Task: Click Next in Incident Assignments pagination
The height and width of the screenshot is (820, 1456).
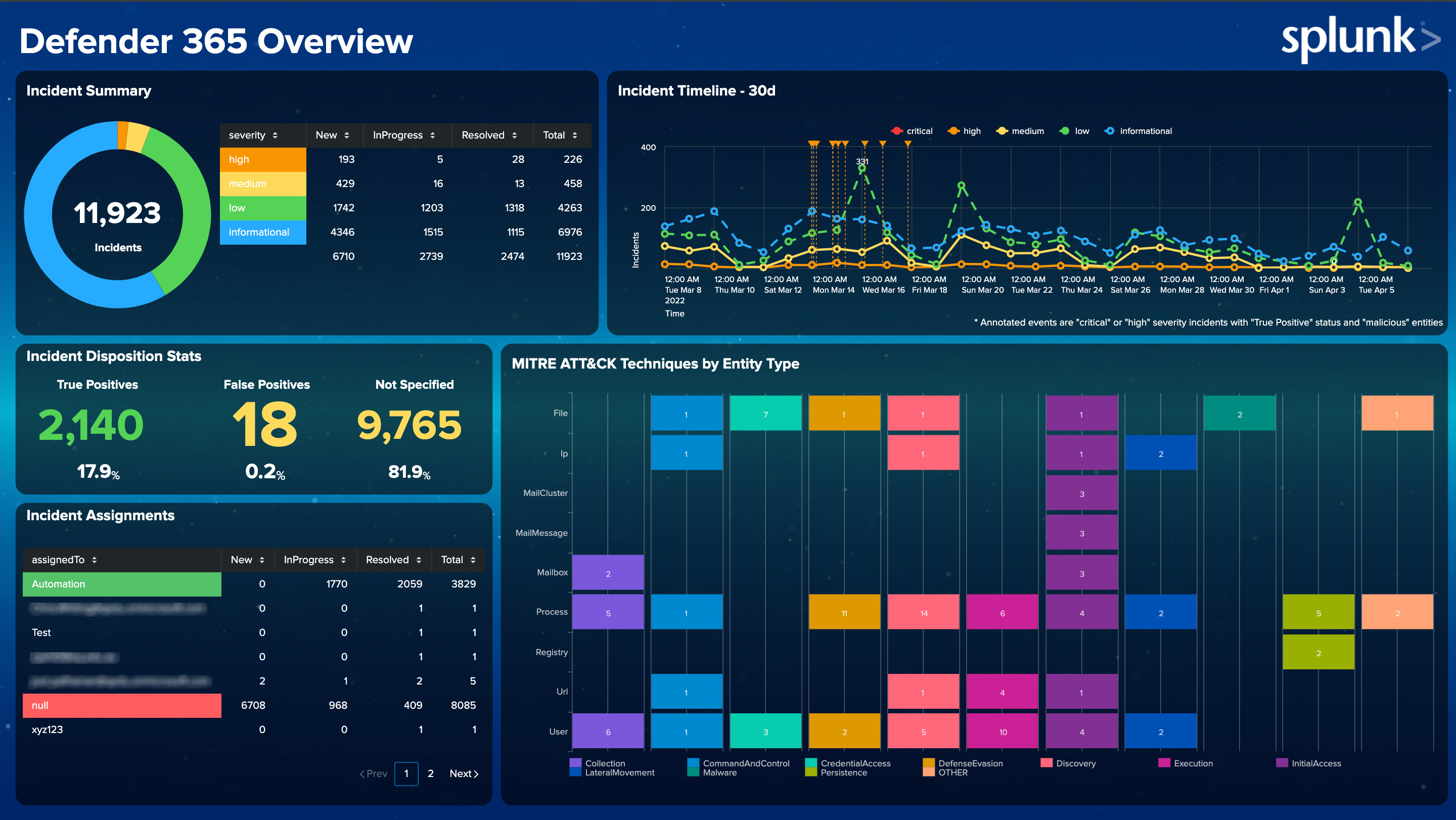Action: (464, 773)
